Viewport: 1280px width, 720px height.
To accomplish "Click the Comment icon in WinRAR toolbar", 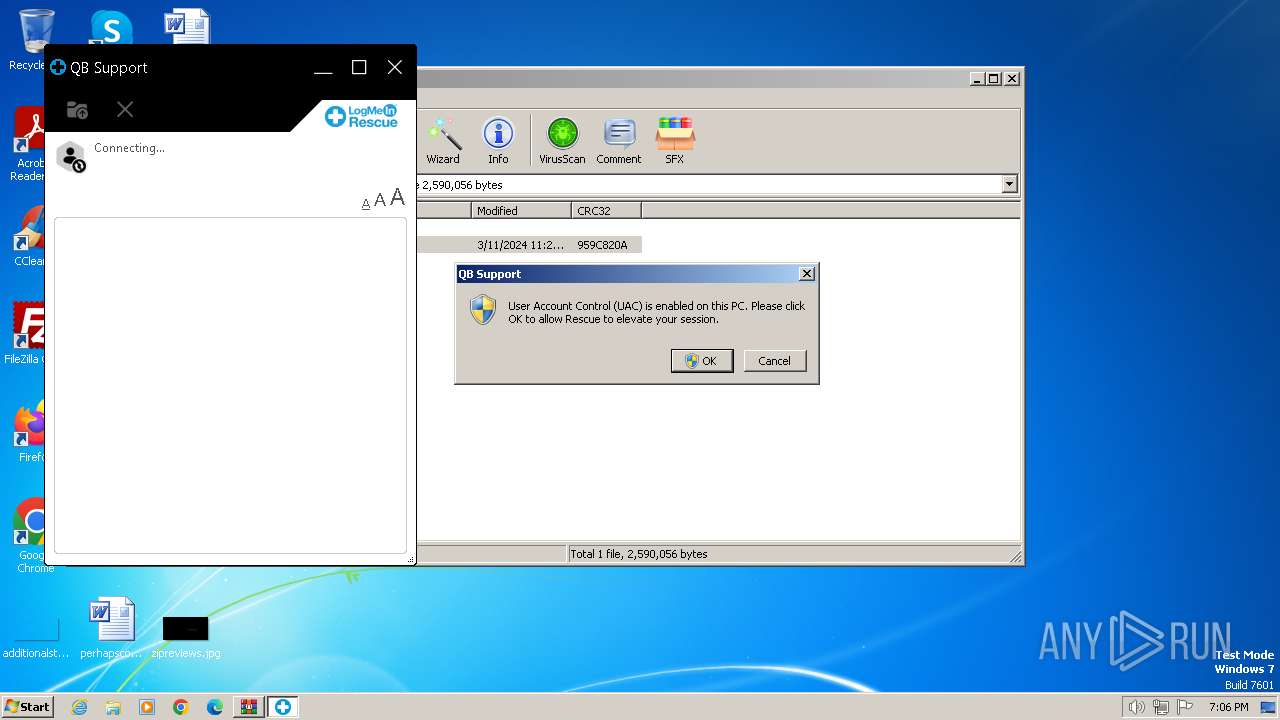I will [x=619, y=141].
